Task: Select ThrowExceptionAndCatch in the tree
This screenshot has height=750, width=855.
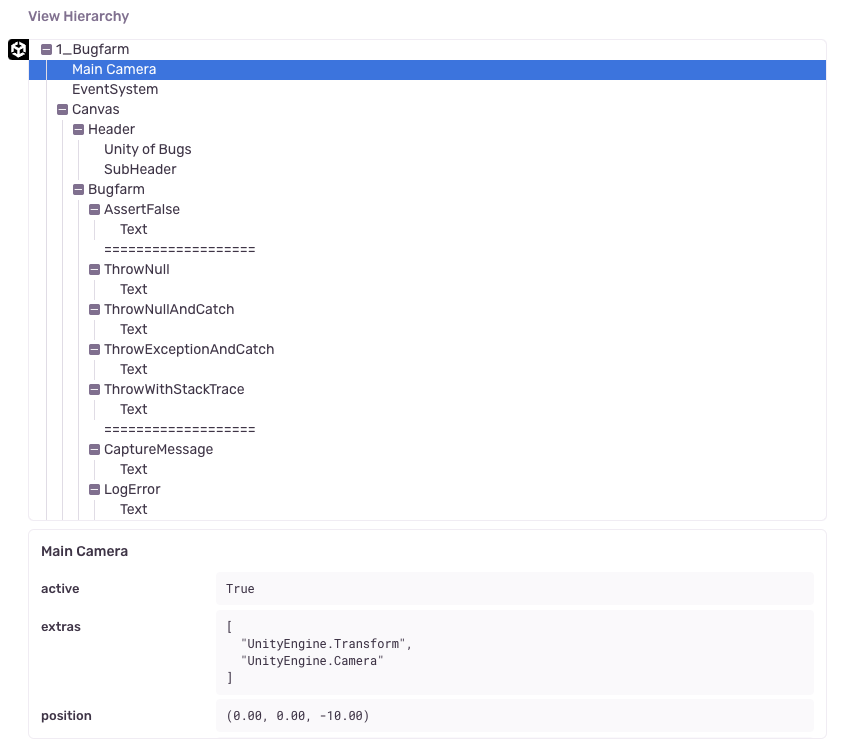Action: tap(189, 349)
